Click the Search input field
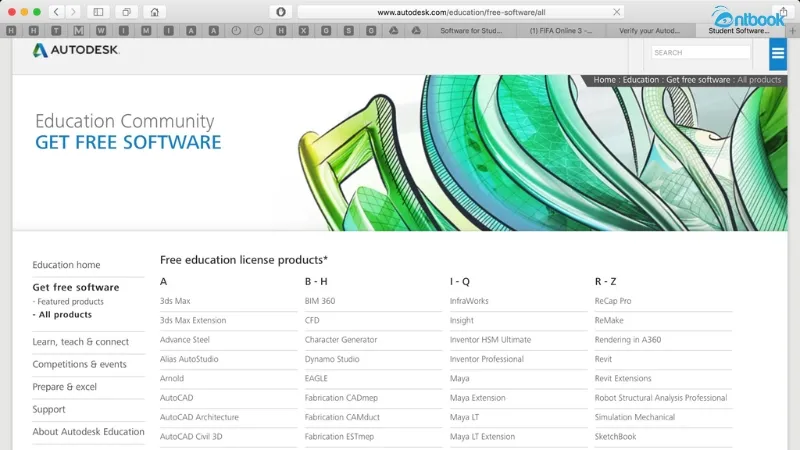This screenshot has width=800, height=450. pos(700,52)
